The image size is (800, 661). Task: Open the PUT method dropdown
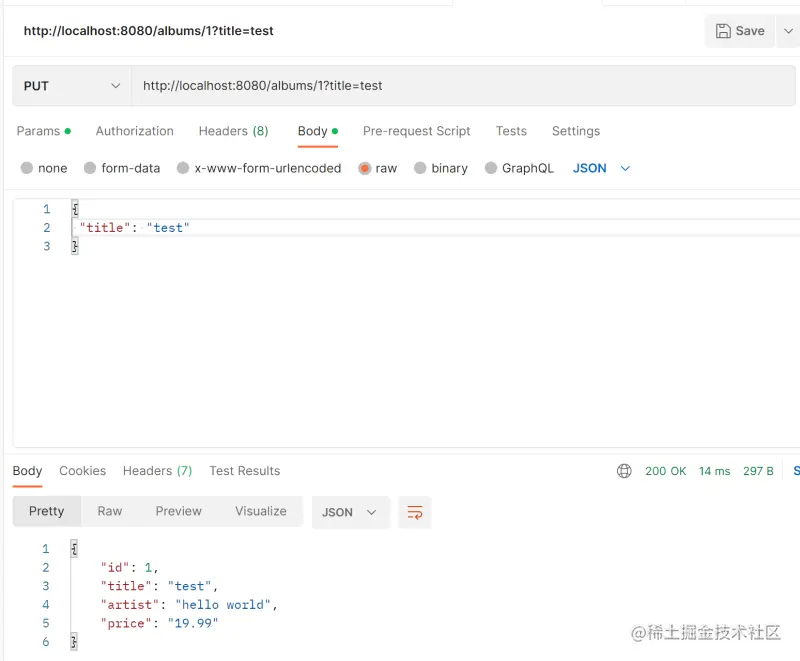click(71, 86)
